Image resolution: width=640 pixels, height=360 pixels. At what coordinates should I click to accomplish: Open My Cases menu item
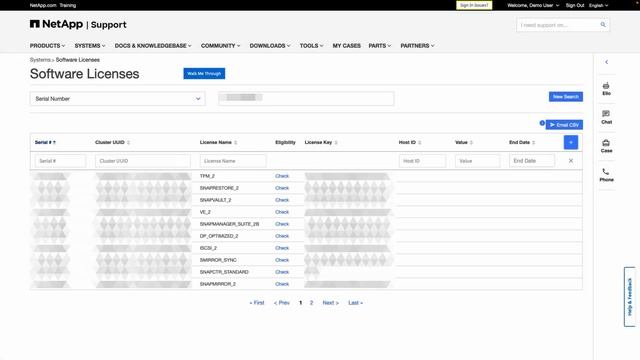coord(347,46)
